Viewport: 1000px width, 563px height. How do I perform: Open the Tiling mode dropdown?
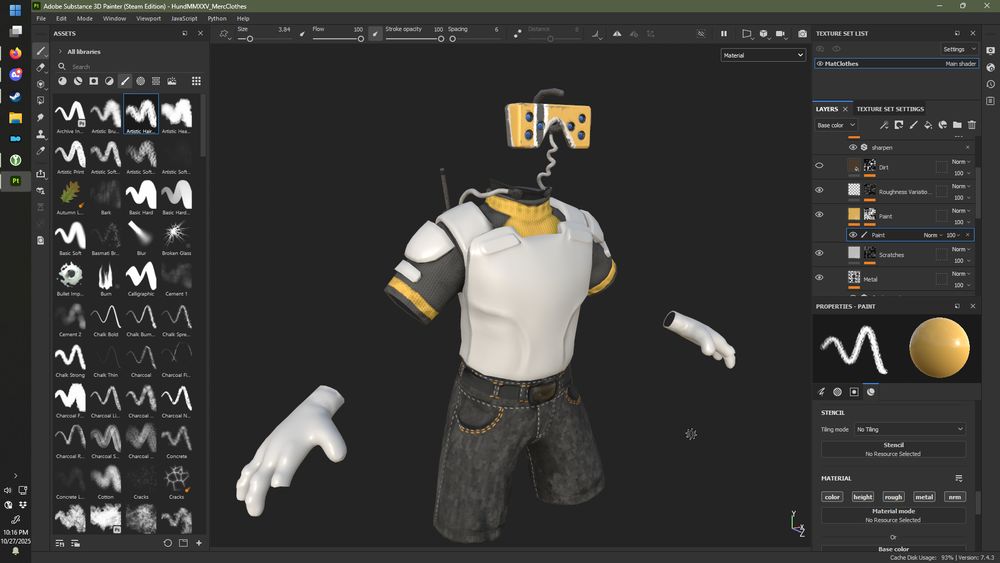pyautogui.click(x=909, y=429)
